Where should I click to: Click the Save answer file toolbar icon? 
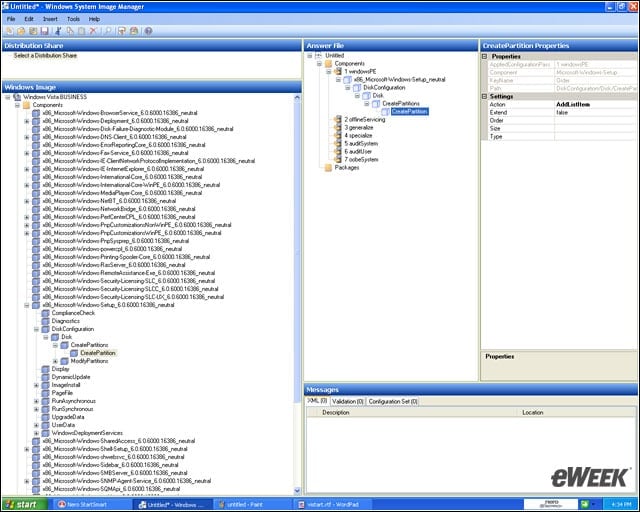44,31
